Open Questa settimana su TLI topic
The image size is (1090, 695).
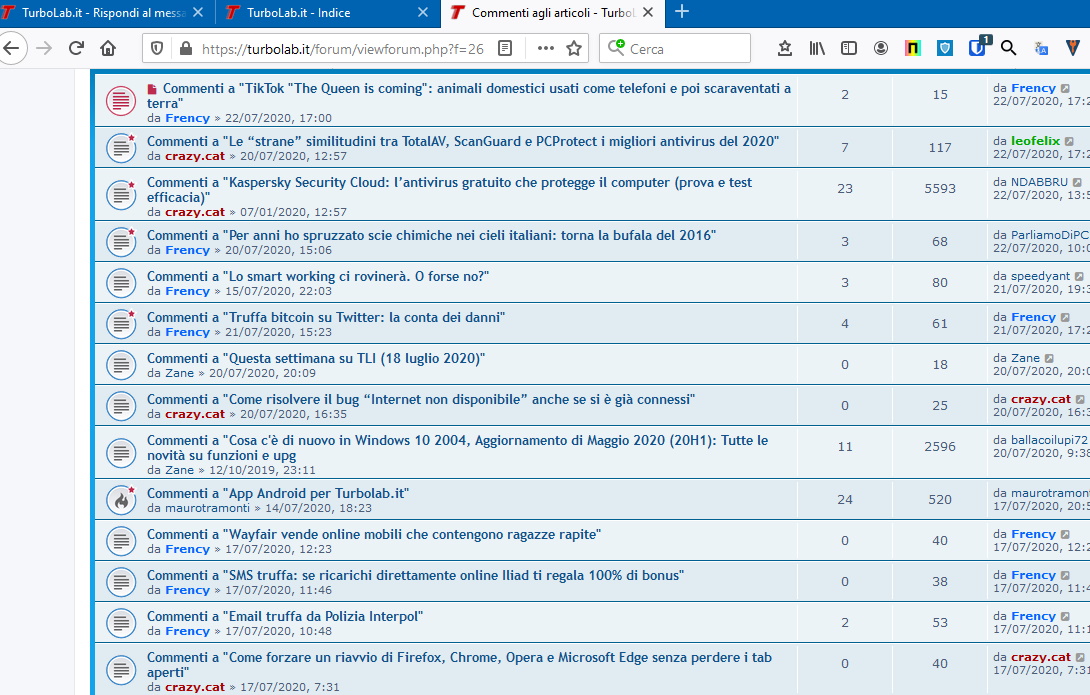tap(316, 358)
